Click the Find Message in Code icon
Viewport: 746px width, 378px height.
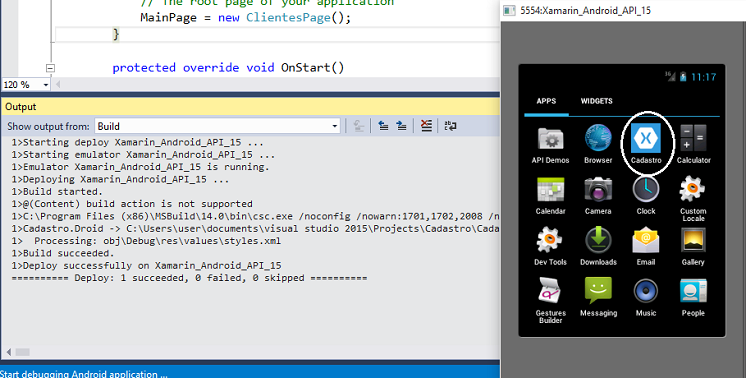(359, 126)
